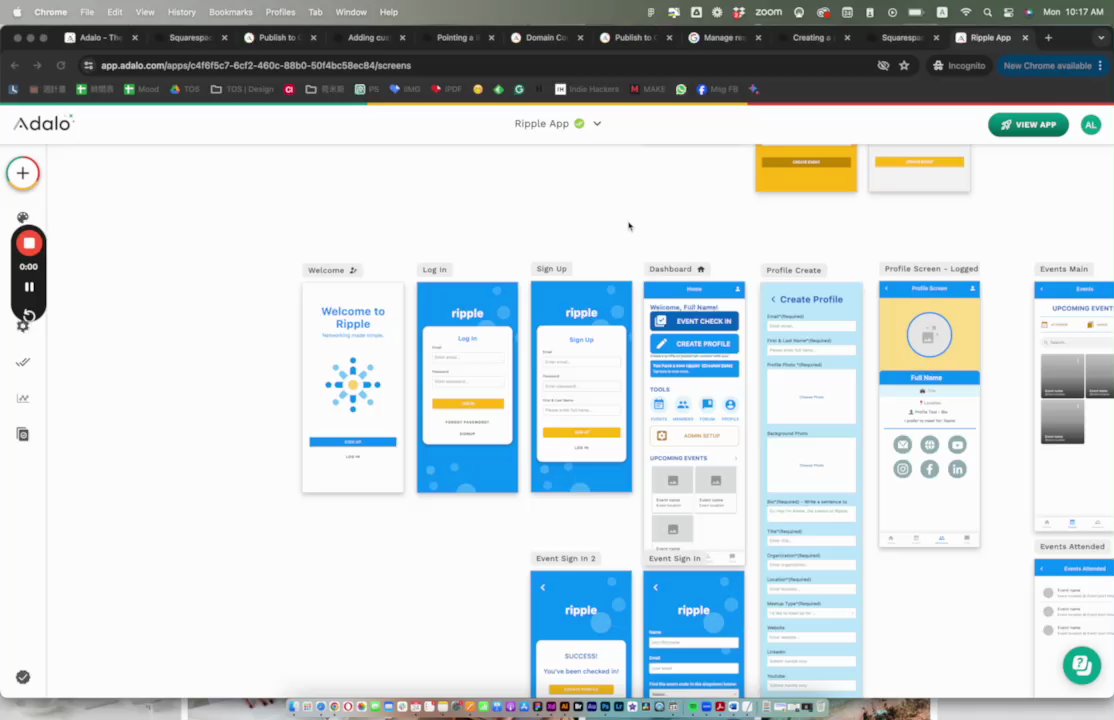Click the Email field on Log In screen

point(467,358)
